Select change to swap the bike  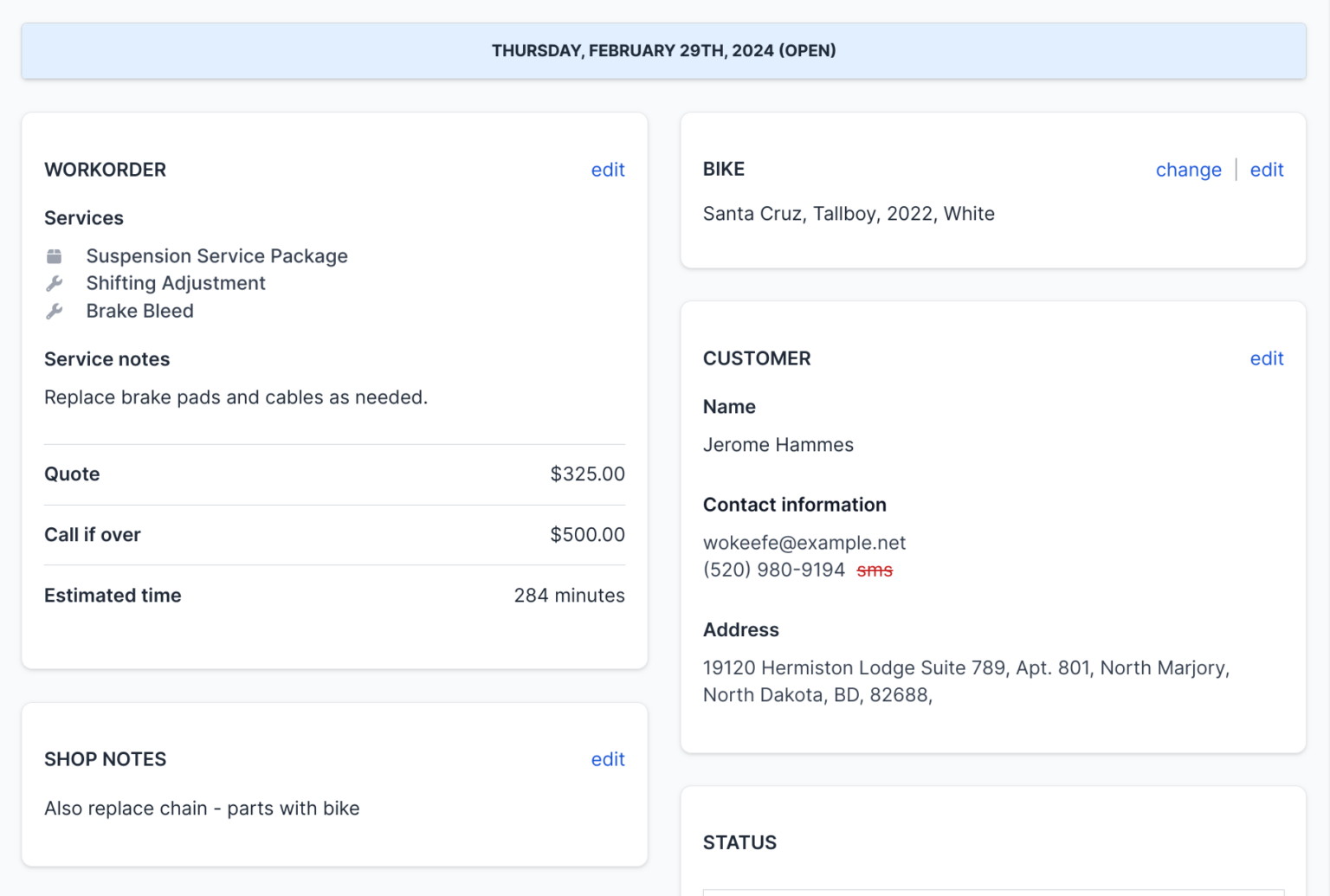1188,170
